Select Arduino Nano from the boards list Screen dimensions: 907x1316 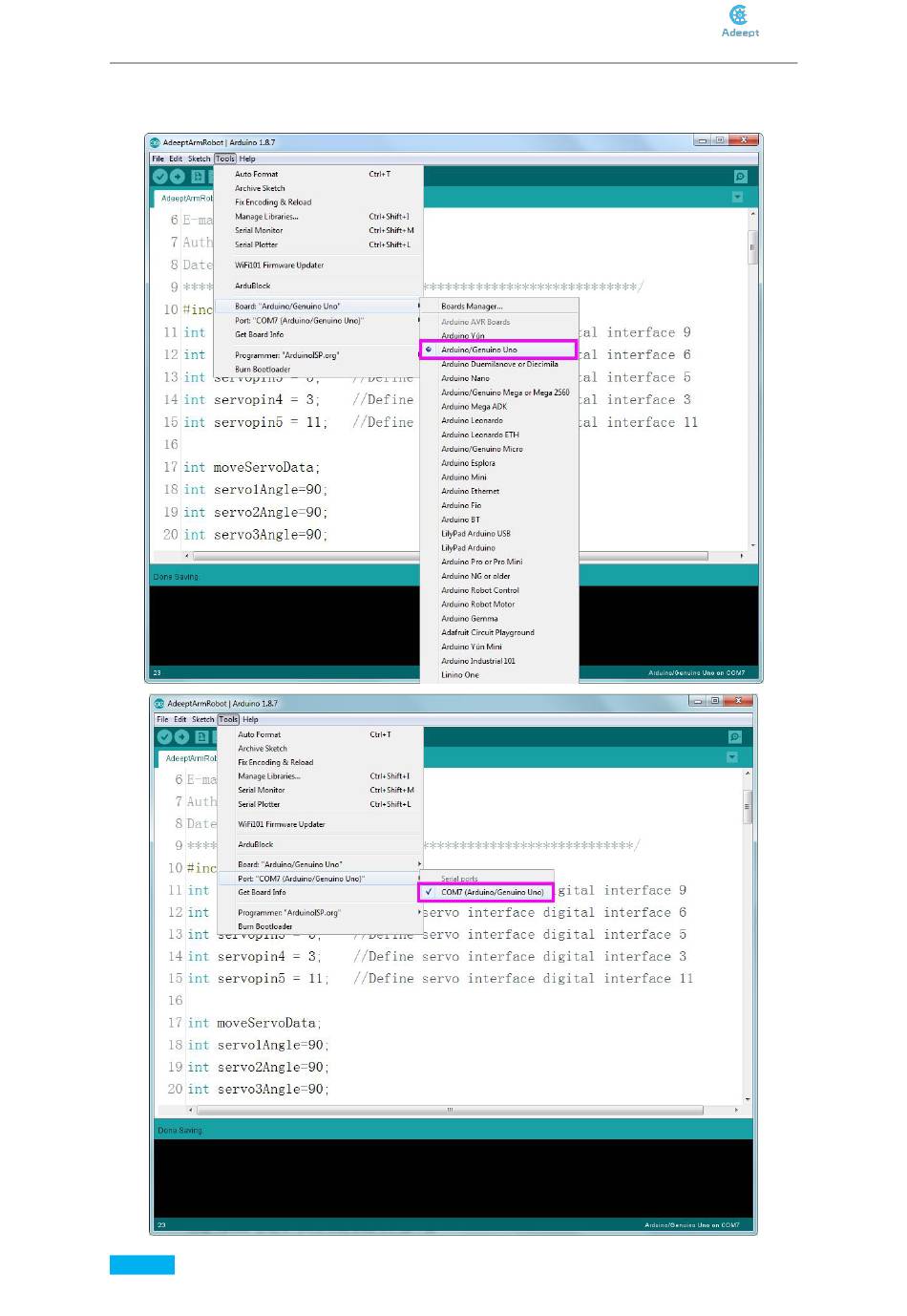(465, 378)
